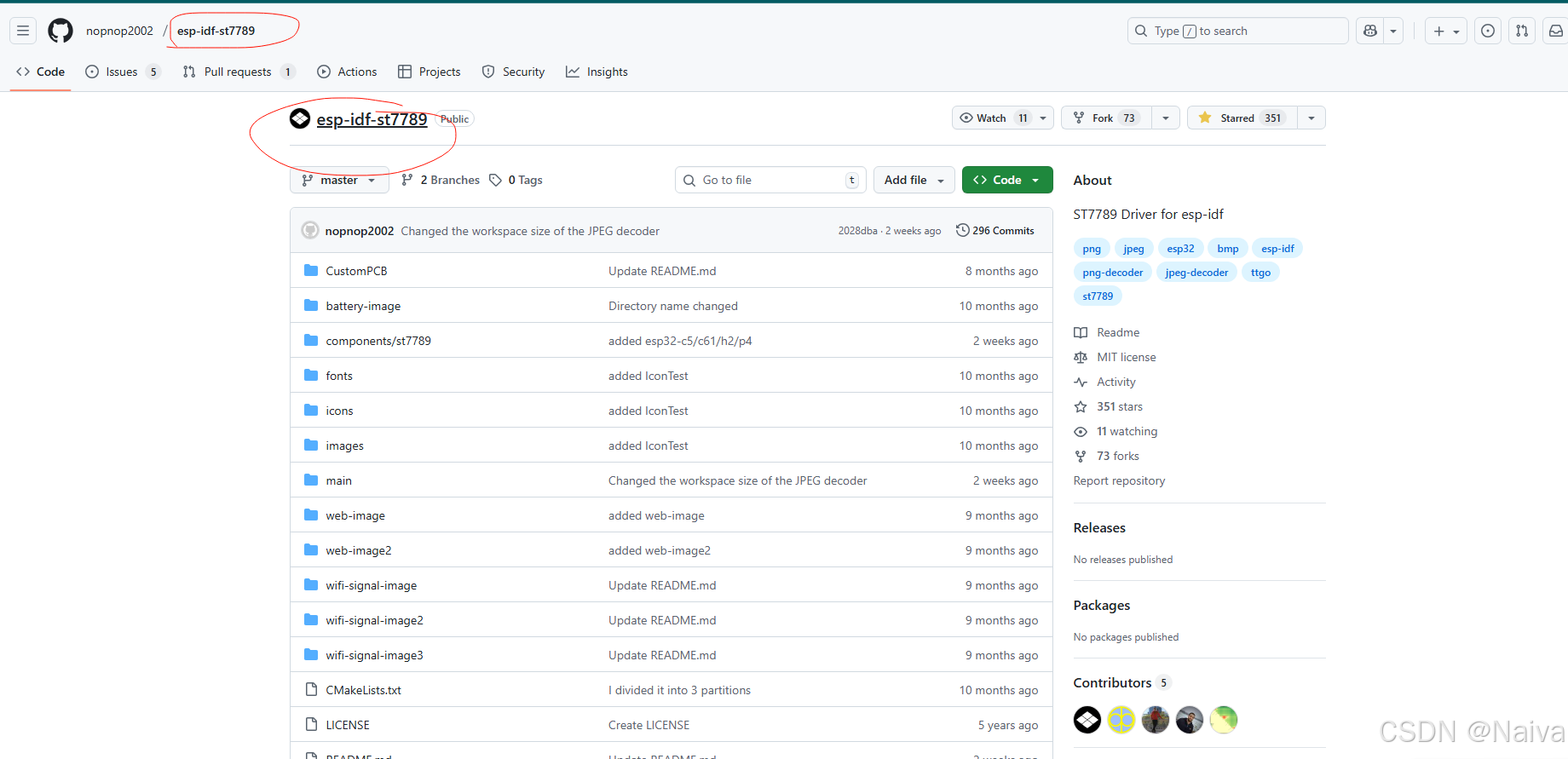Open the CustomPCB folder
This screenshot has height=759, width=1568.
point(356,271)
